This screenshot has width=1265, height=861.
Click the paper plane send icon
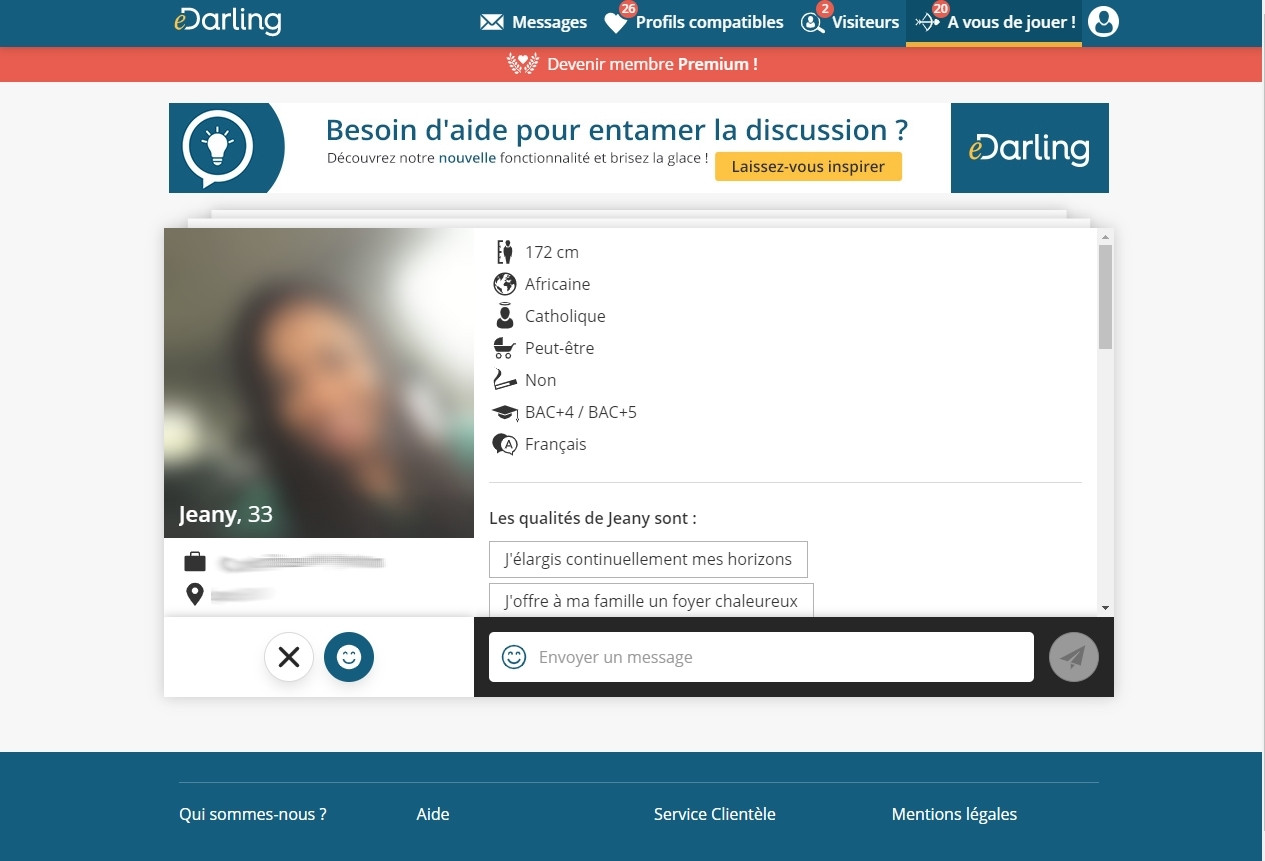coord(1073,657)
